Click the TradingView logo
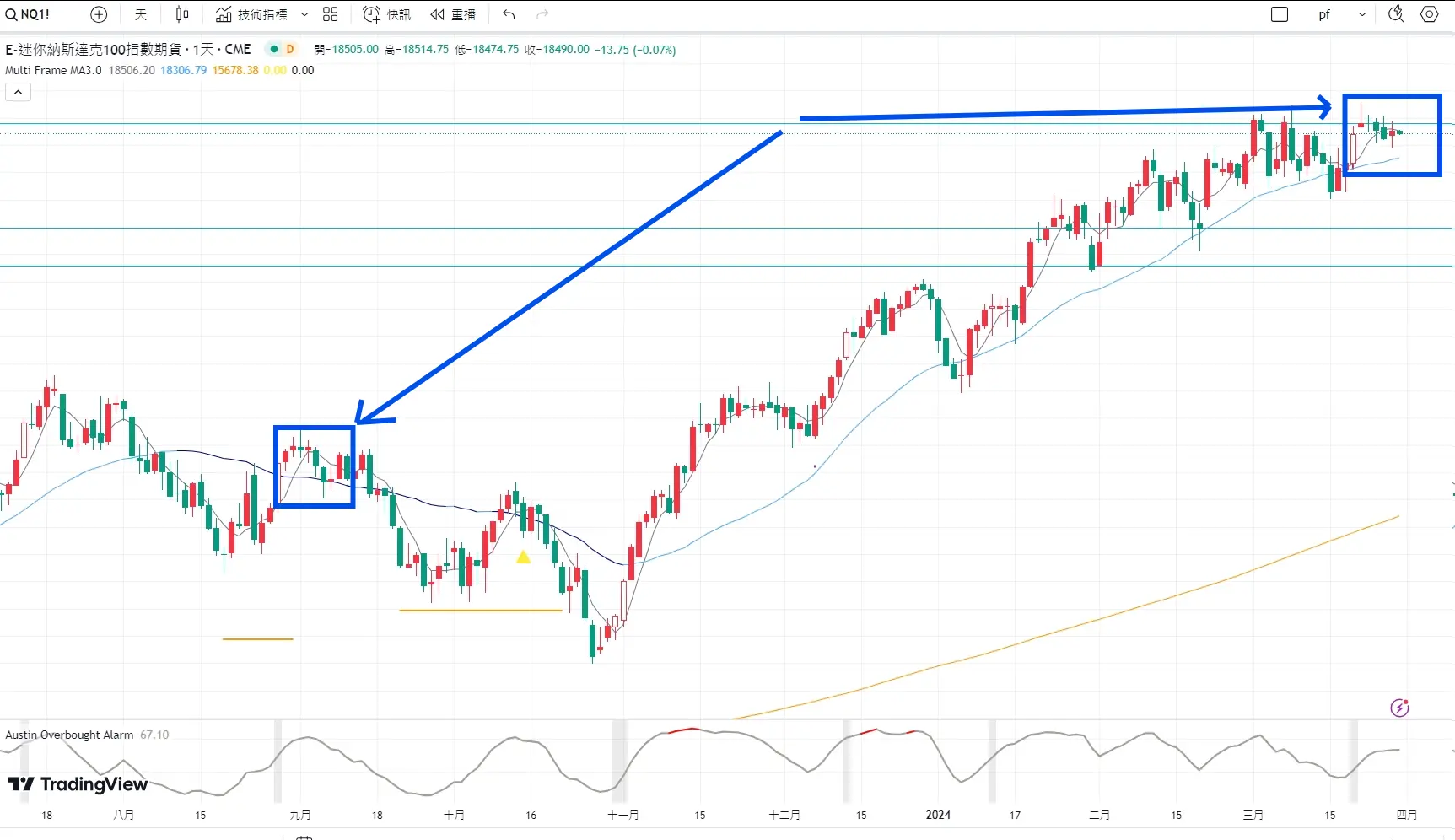The height and width of the screenshot is (840, 1455). point(78,784)
